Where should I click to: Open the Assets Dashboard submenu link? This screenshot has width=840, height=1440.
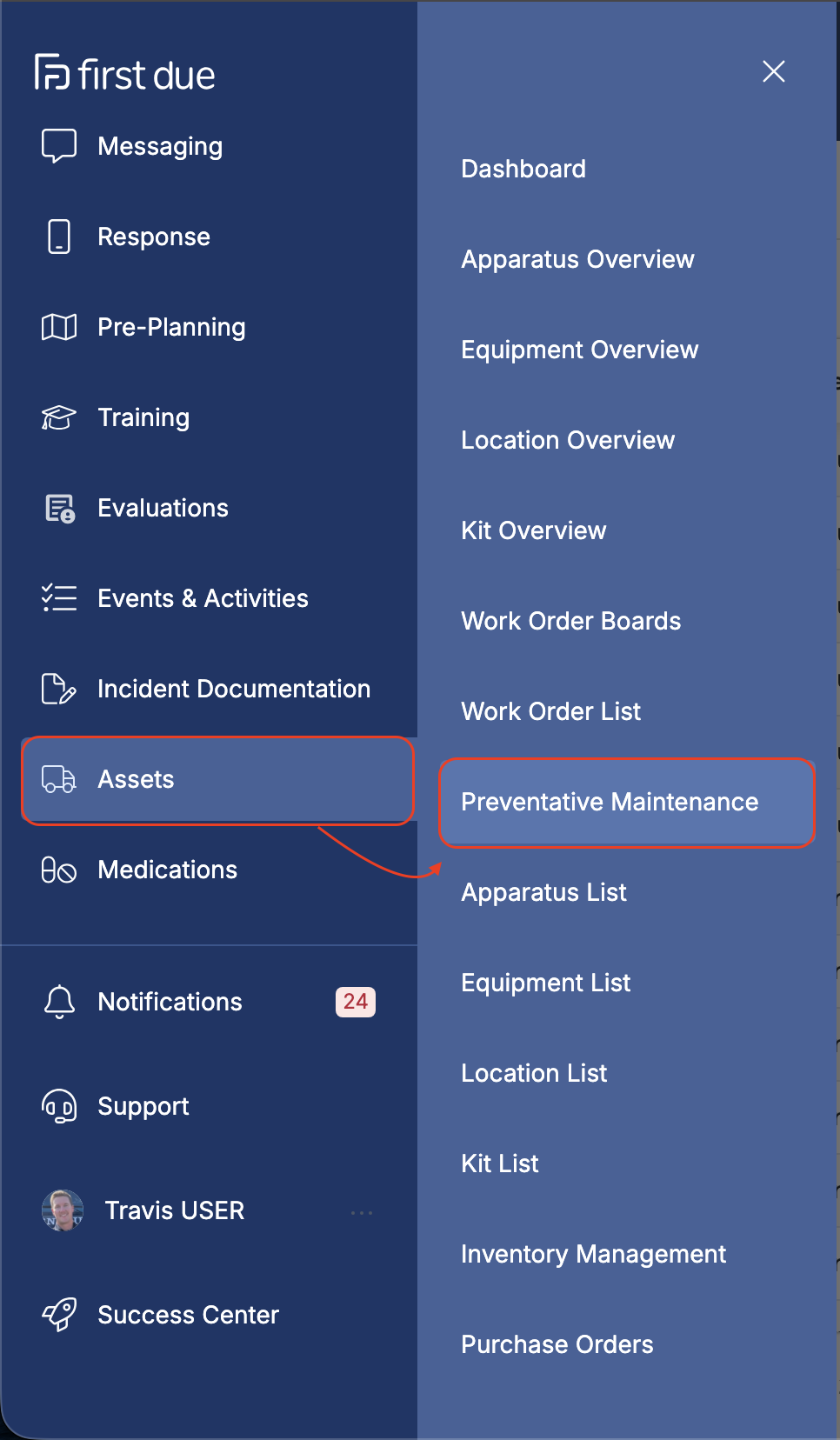click(523, 169)
